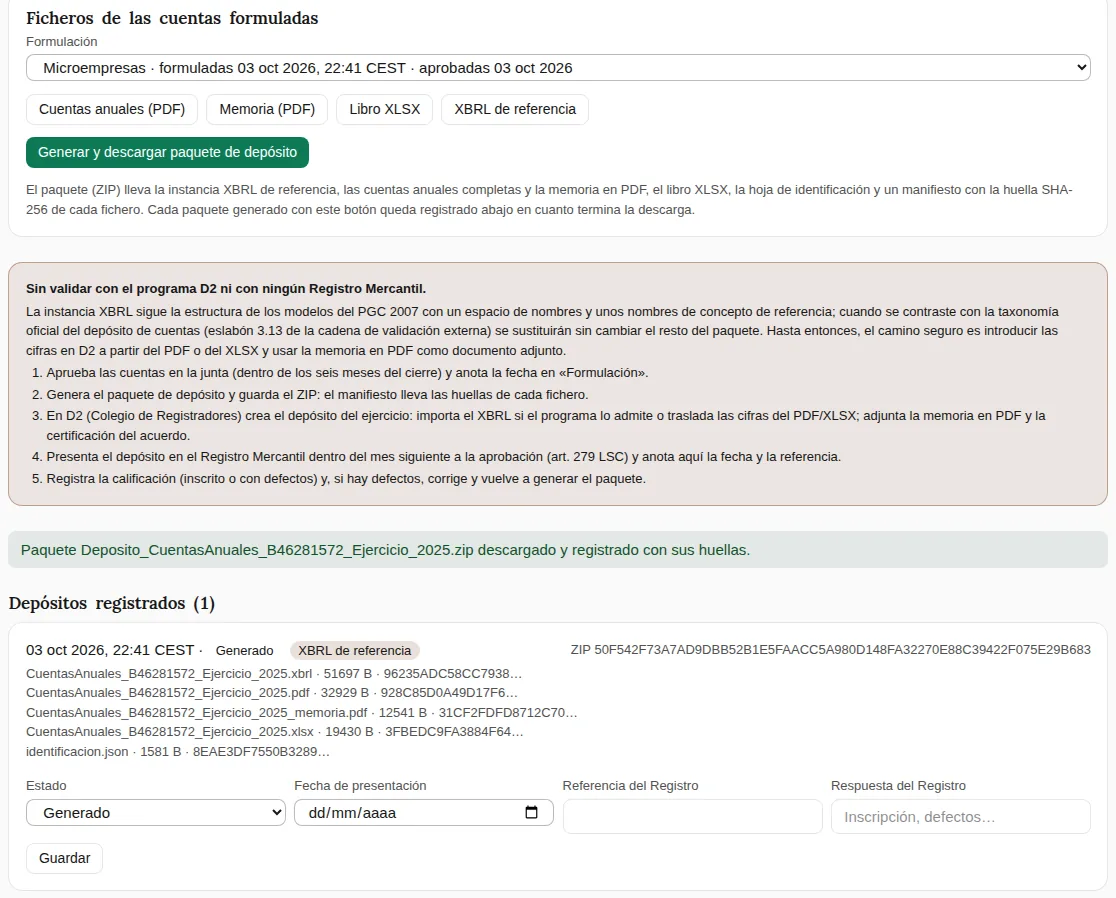Click the Ficheros de las cuentas formuladas heading

[x=172, y=19]
